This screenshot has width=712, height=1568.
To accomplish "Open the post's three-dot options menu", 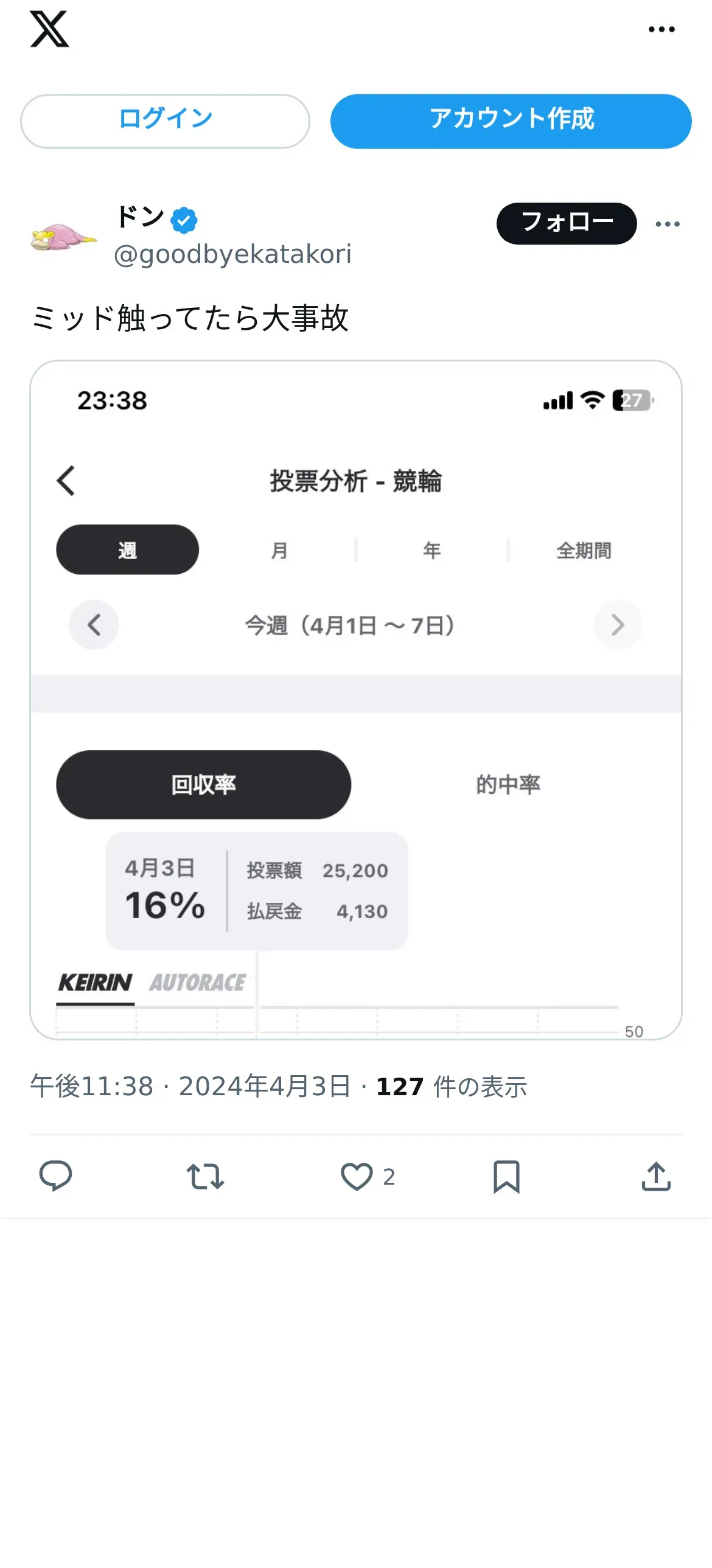I will click(x=667, y=224).
